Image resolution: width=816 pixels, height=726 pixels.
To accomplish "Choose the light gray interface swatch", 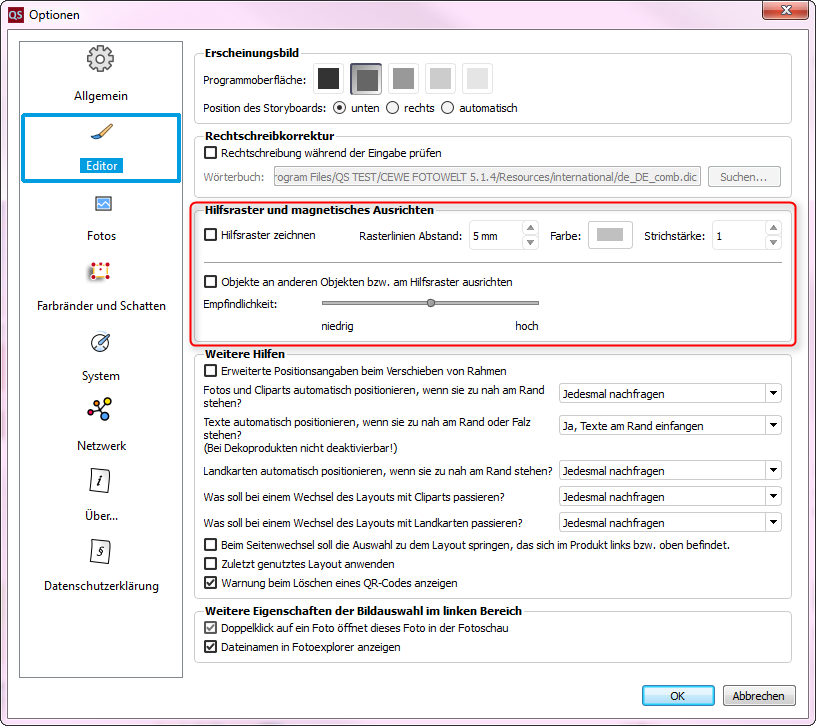I will (x=440, y=79).
